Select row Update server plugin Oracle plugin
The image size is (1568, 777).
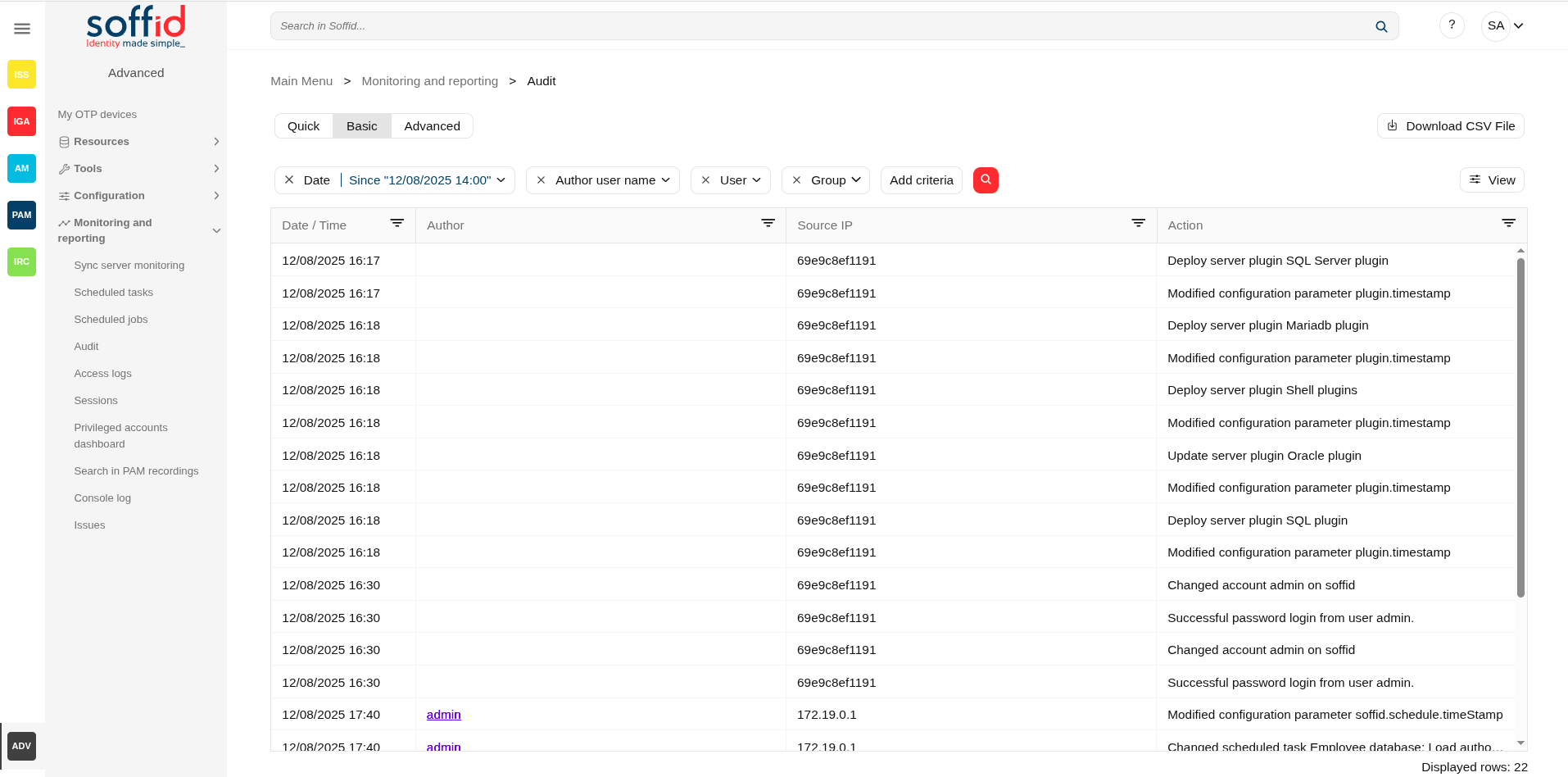[893, 456]
